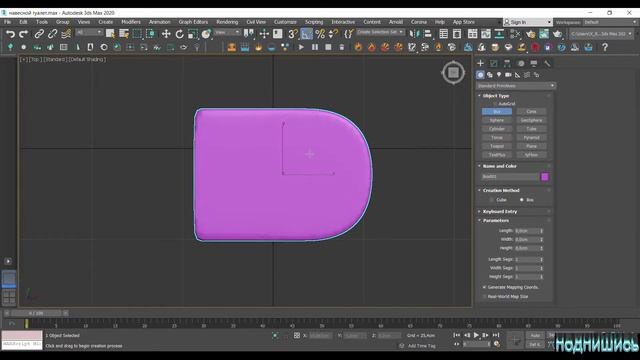
Task: Open Render Setup teapot icon
Action: [531, 34]
